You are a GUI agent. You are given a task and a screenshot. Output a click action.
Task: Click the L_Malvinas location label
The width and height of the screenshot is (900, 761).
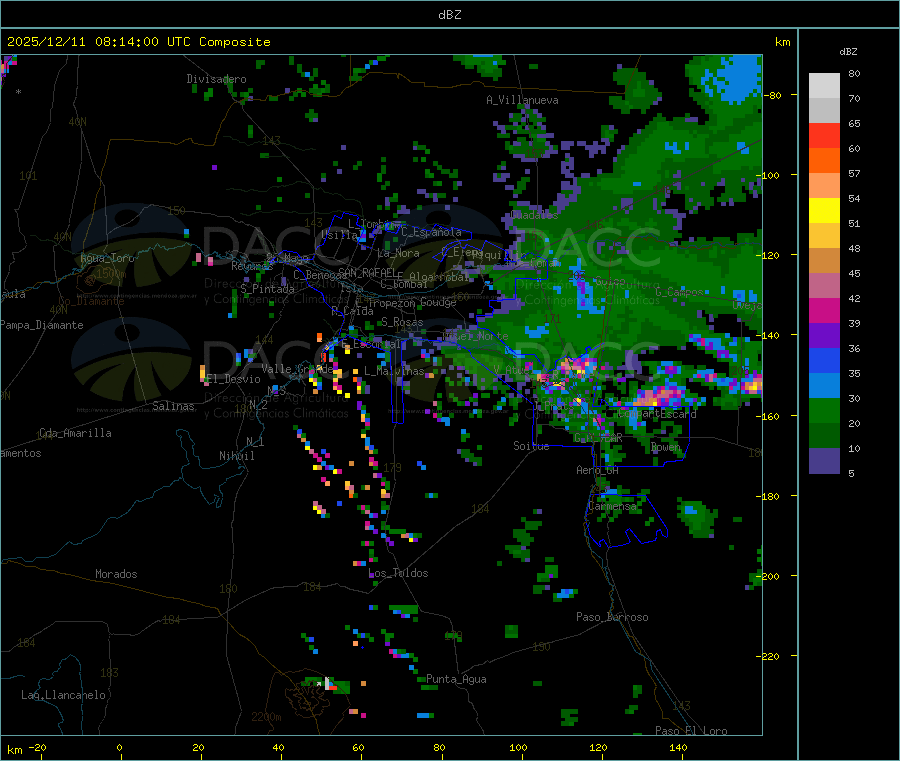pos(394,371)
